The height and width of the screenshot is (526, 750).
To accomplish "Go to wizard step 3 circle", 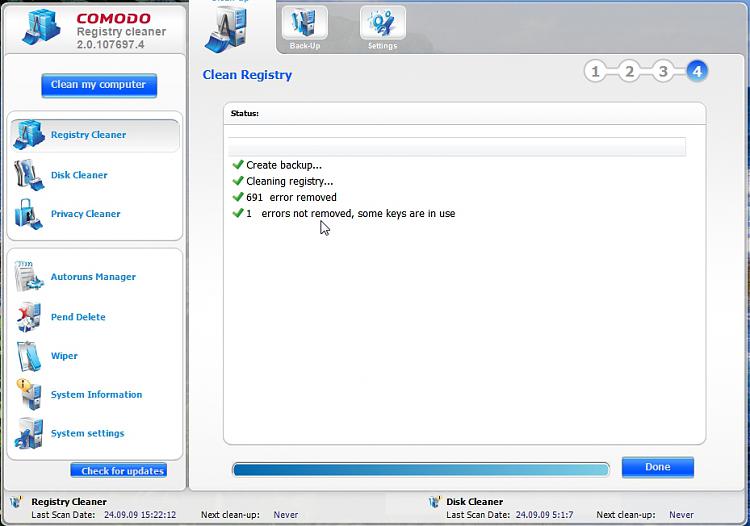I will 663,72.
